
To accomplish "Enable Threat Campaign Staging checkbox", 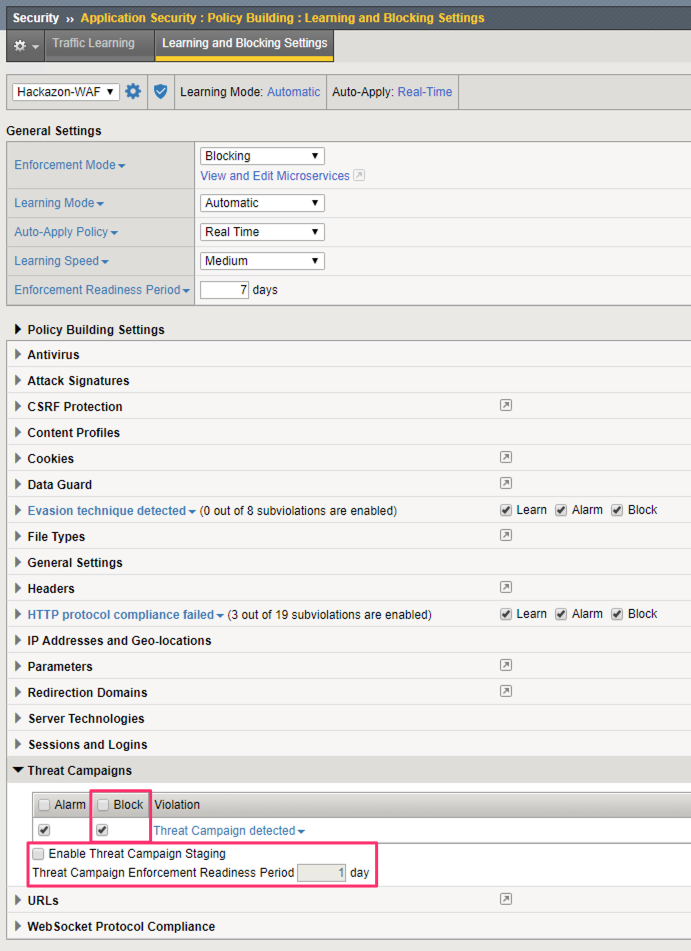I will coord(38,854).
